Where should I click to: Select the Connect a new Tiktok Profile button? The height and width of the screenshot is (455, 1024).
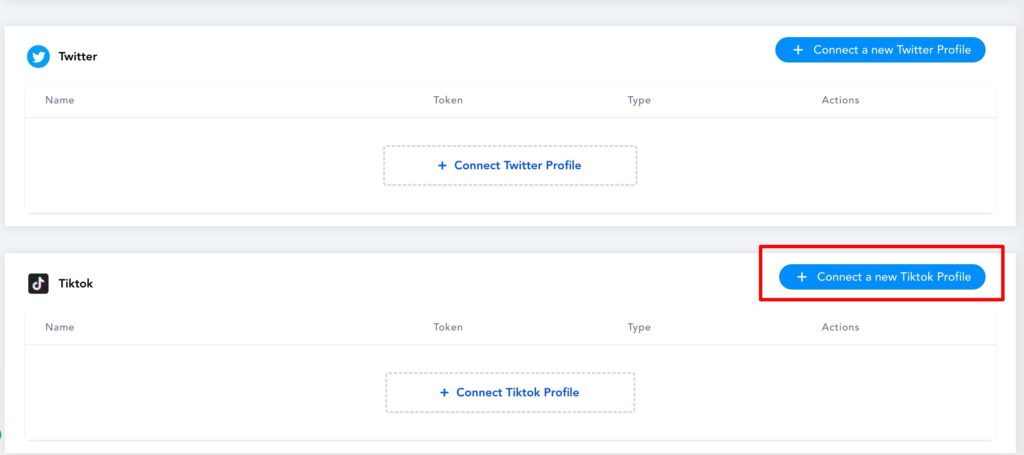point(882,277)
